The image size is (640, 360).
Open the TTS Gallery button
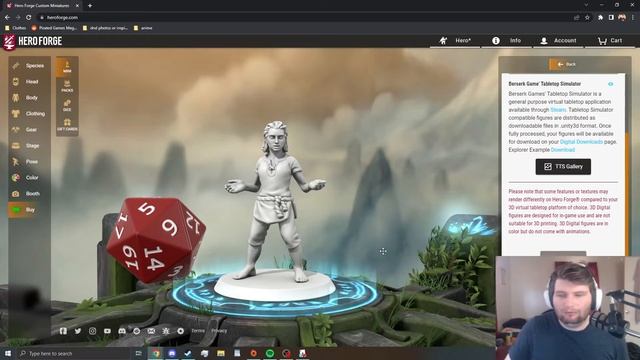pyautogui.click(x=563, y=167)
